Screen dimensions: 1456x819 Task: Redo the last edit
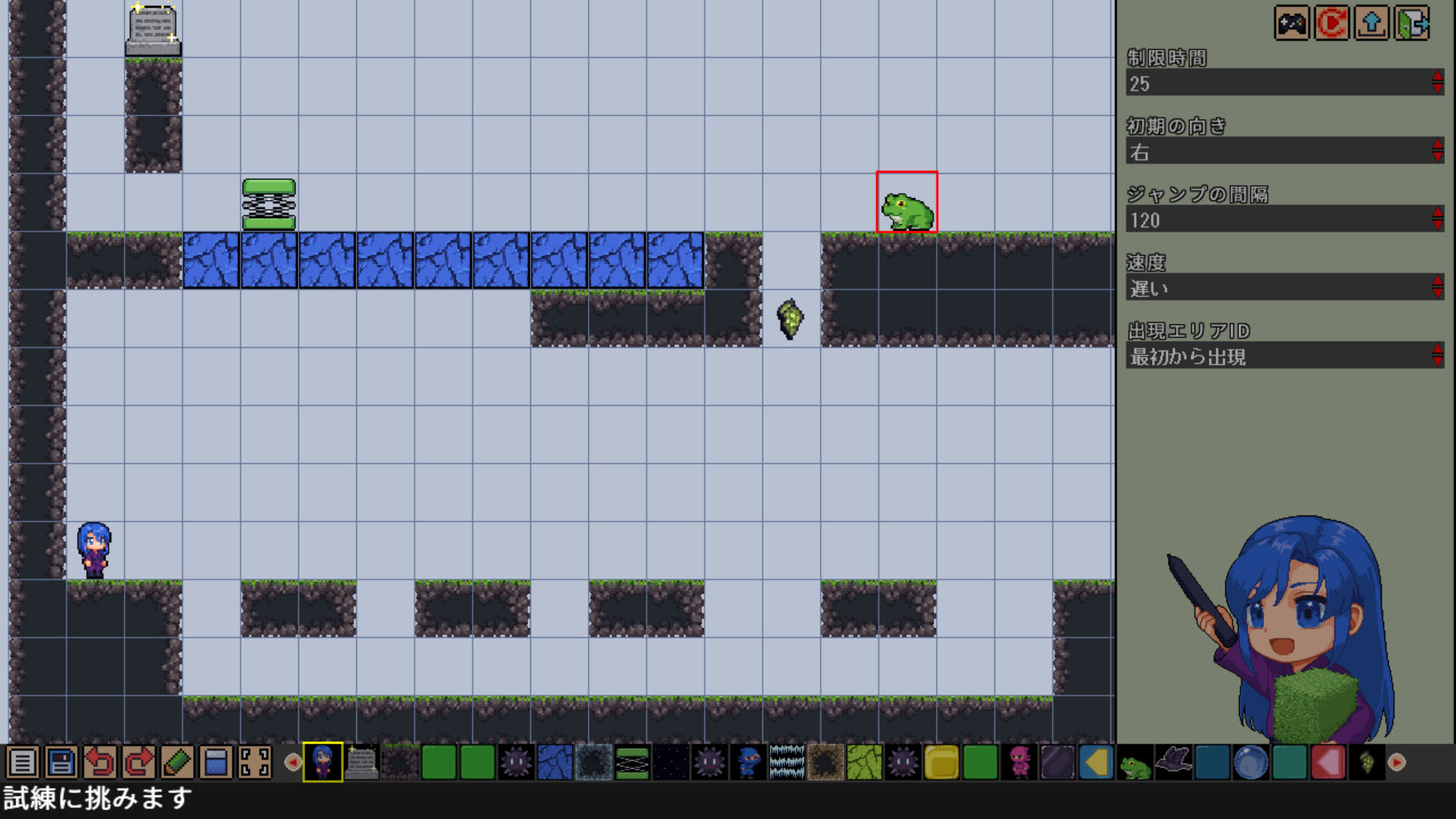138,762
